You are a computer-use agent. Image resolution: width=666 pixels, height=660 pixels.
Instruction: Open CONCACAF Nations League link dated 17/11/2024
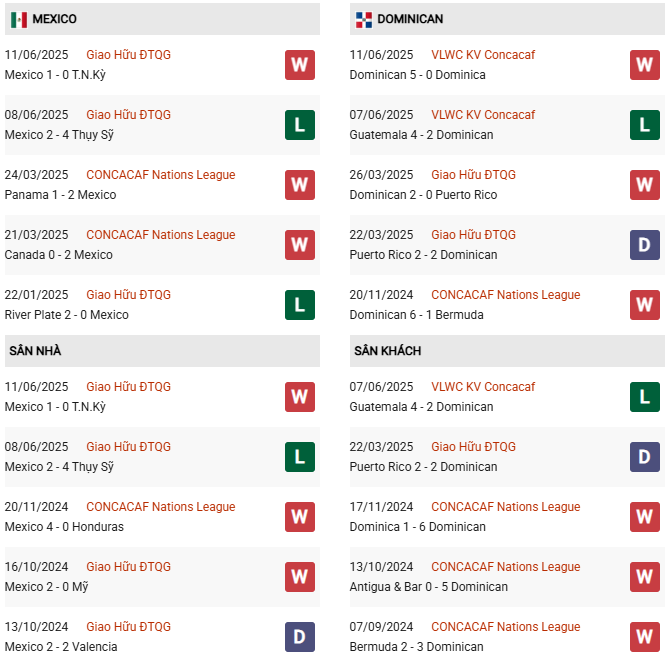coord(505,507)
